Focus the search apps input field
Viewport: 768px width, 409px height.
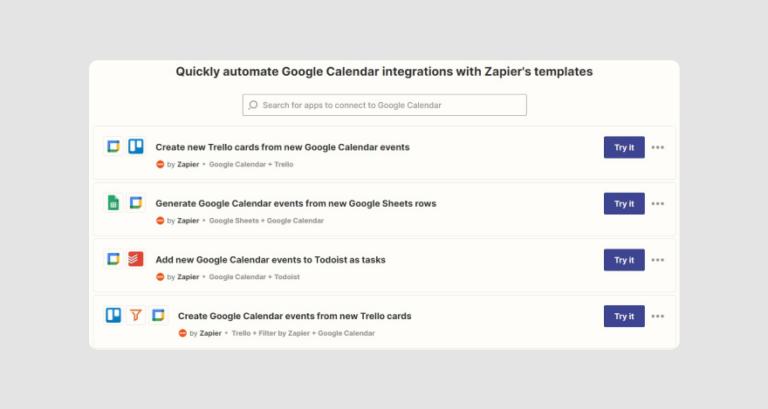[x=384, y=105]
